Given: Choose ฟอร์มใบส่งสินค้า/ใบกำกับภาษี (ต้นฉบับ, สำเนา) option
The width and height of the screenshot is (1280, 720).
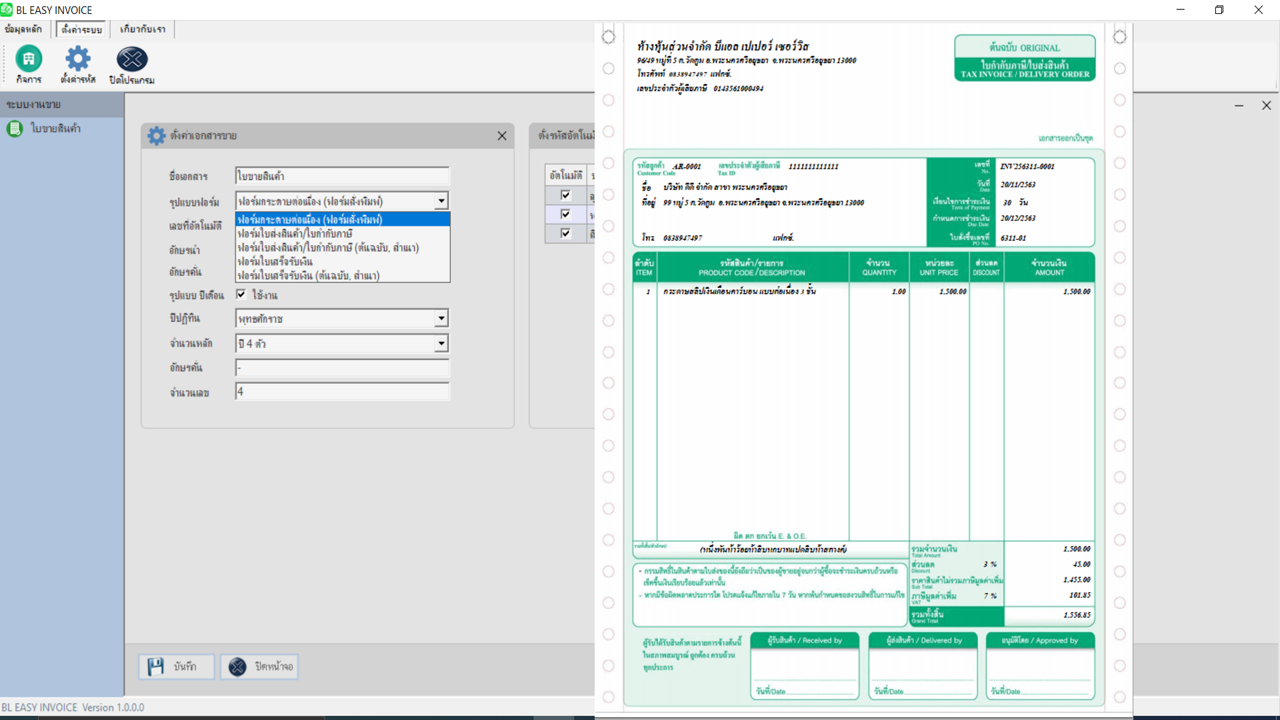Looking at the screenshot, I should click(342, 247).
